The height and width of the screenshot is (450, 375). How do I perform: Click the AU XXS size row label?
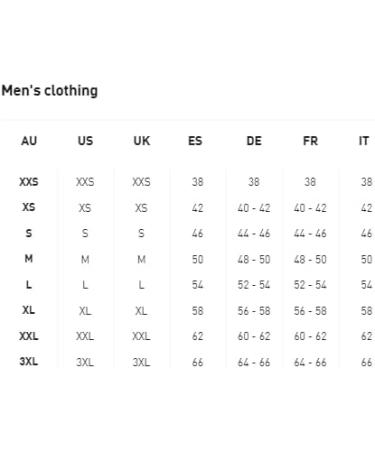coord(29,182)
